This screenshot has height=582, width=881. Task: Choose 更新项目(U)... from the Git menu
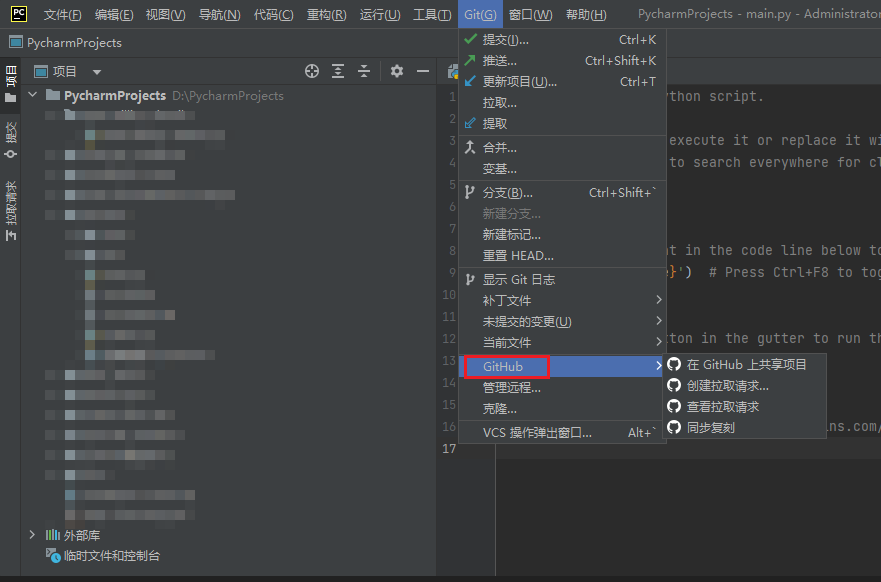562,82
